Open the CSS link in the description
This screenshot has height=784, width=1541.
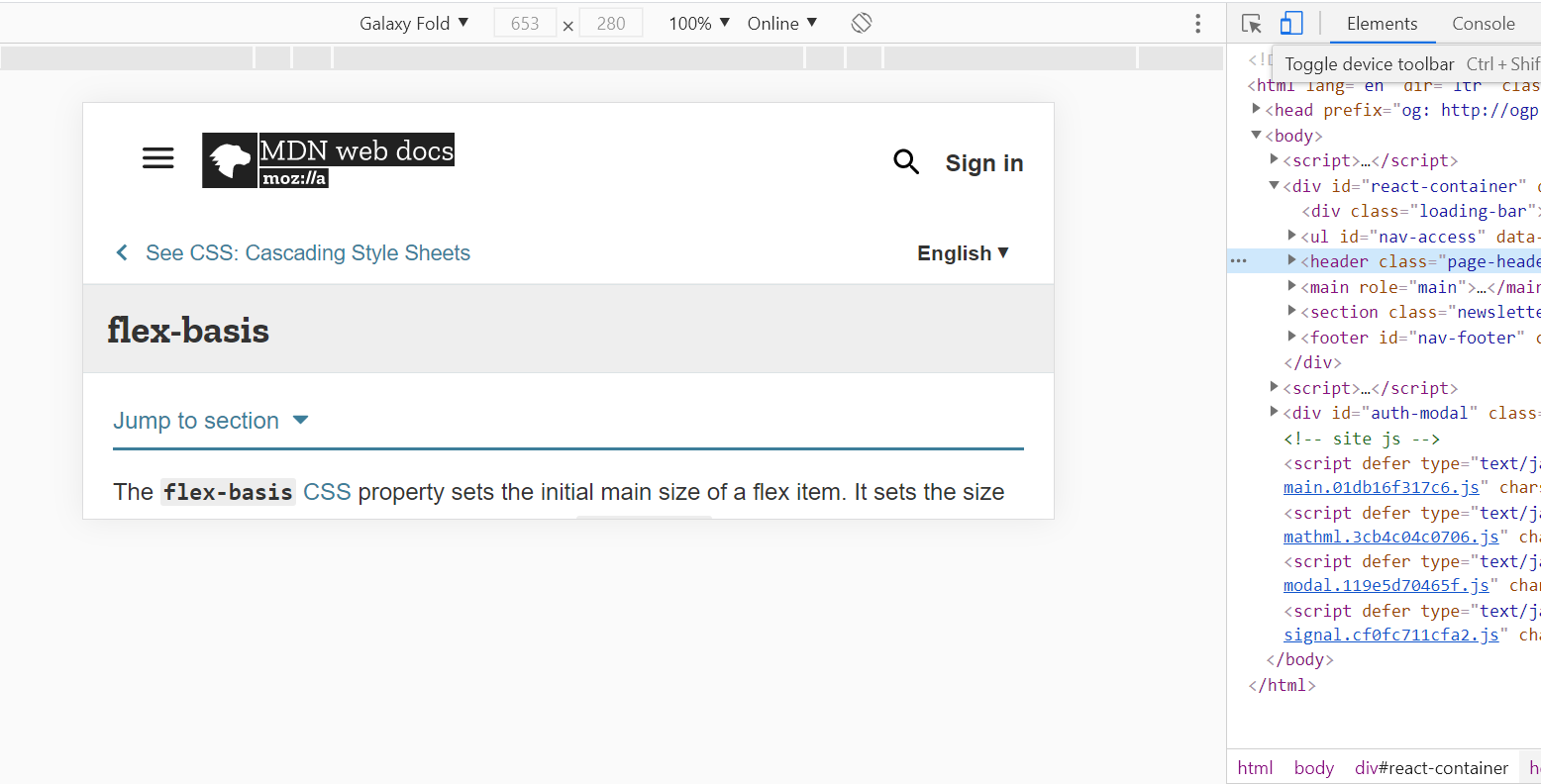(327, 492)
